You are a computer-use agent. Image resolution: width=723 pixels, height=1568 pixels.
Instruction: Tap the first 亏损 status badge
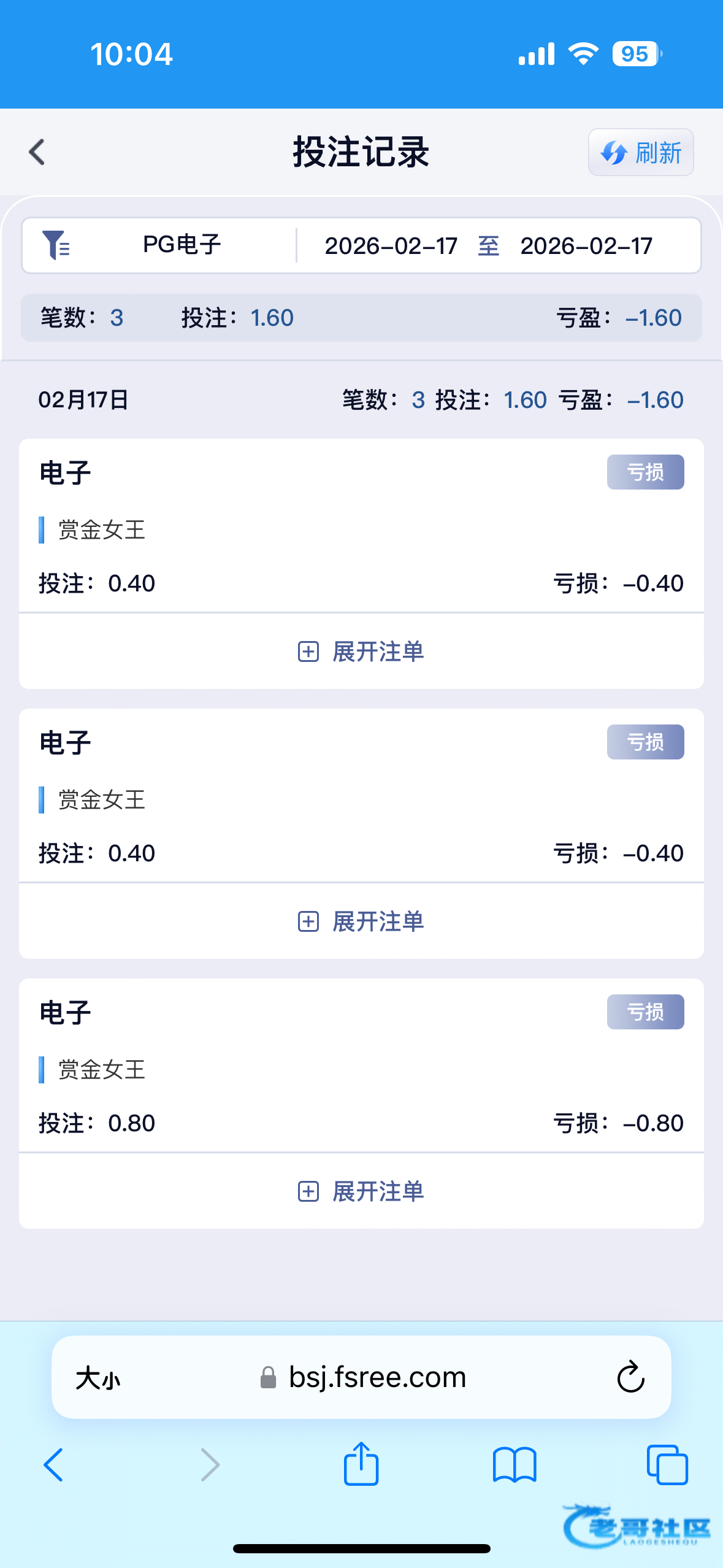click(x=645, y=472)
